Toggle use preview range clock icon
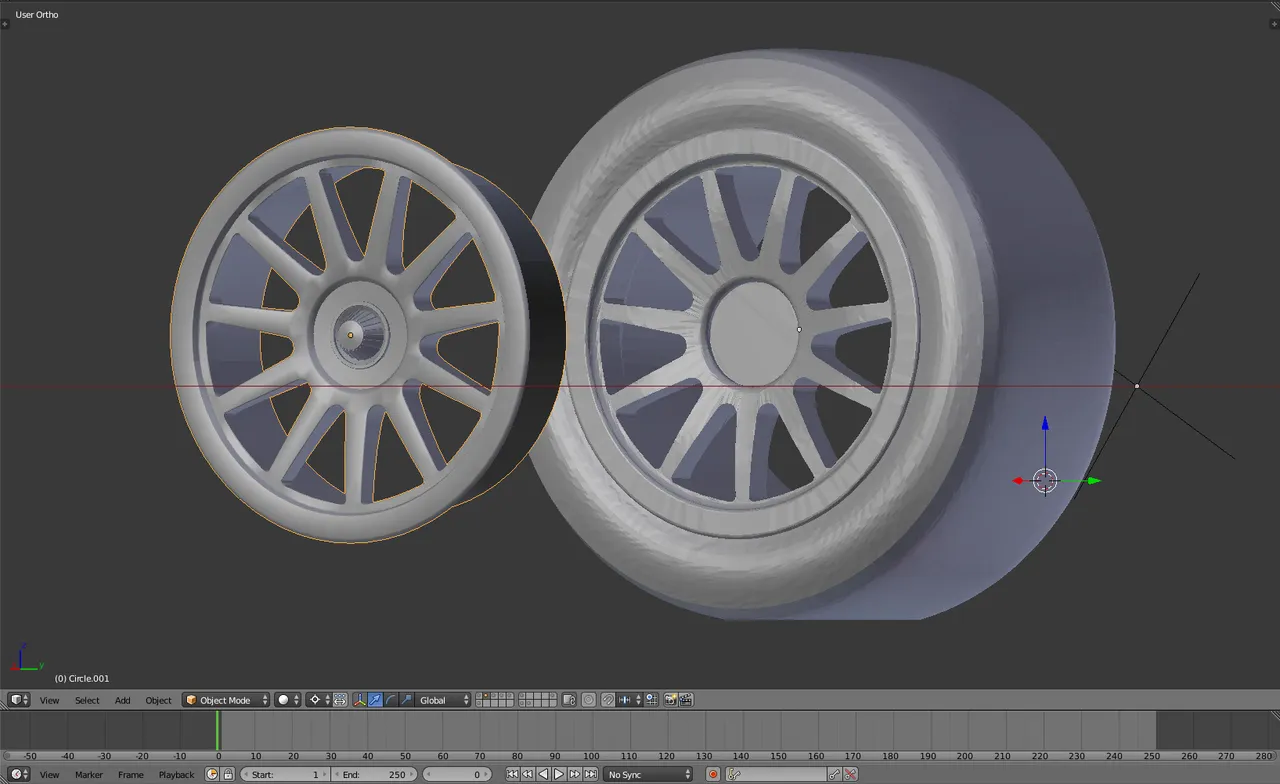This screenshot has height=784, width=1280. [212, 774]
